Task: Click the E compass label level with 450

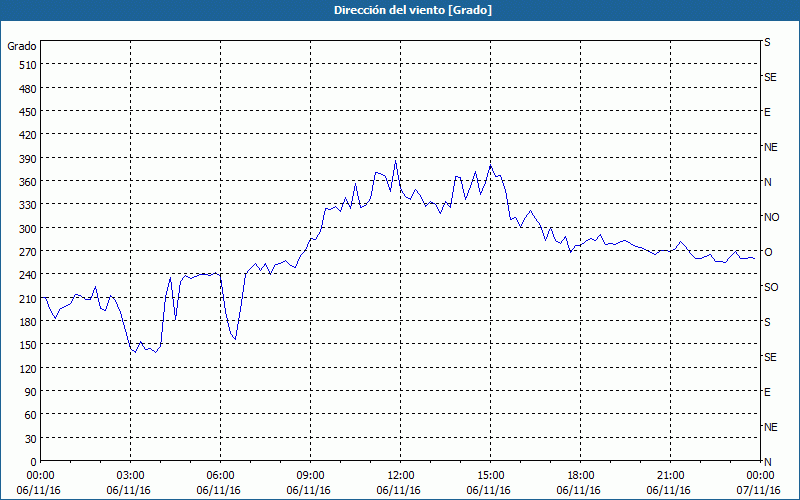Action: [767, 112]
